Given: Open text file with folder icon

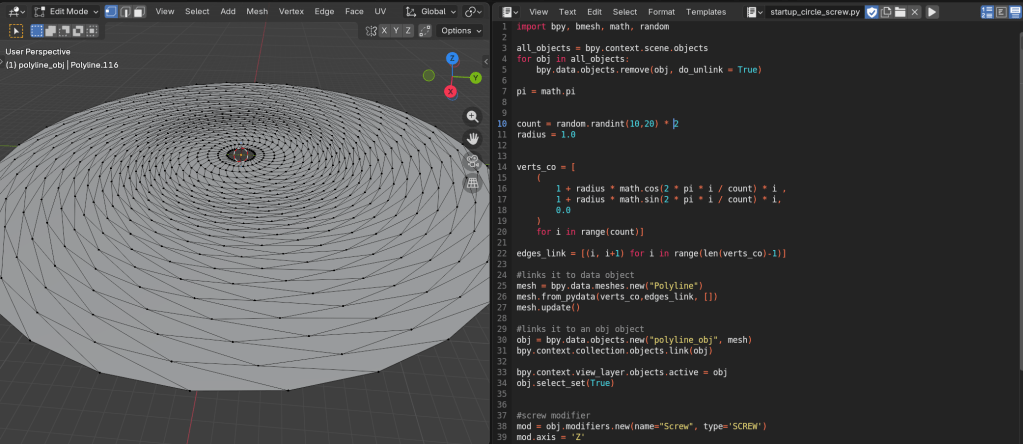Looking at the screenshot, I should [900, 11].
